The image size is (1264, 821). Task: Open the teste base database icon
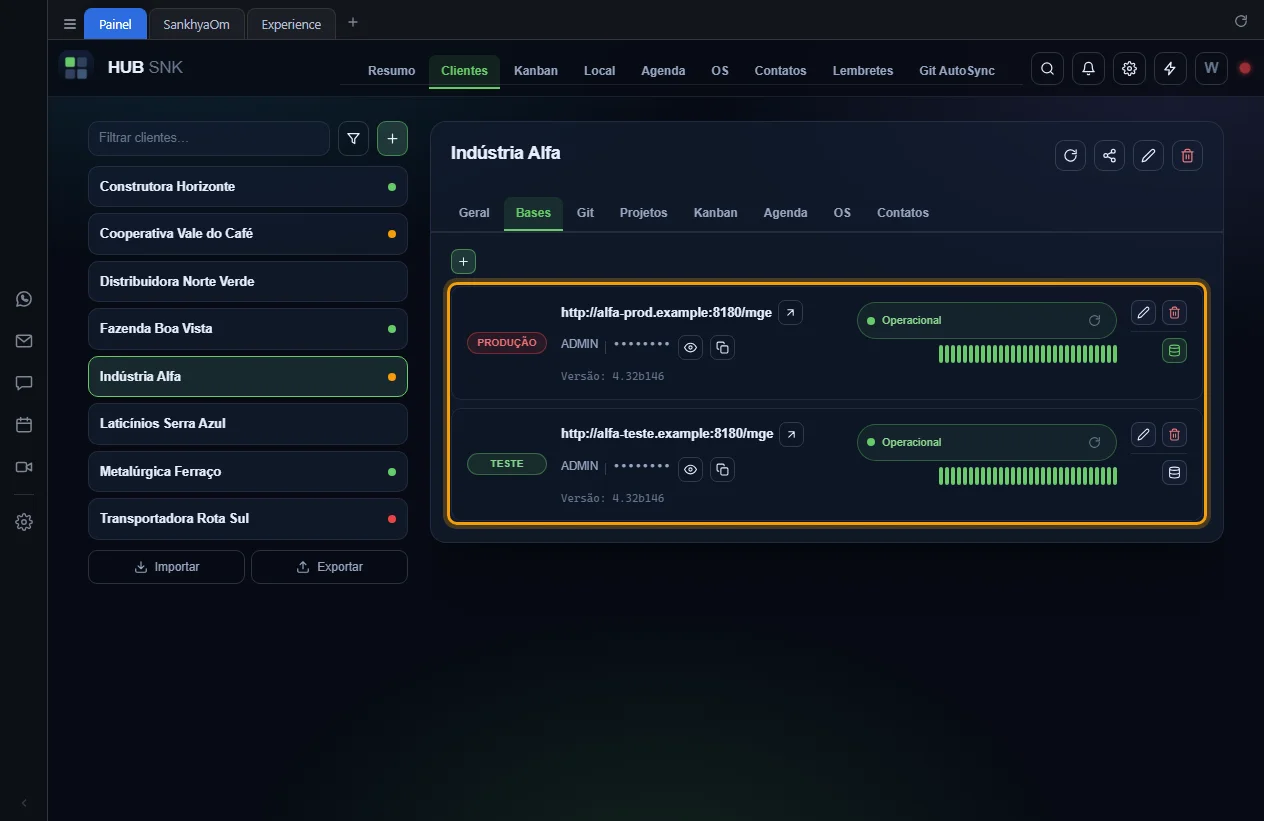(1174, 472)
